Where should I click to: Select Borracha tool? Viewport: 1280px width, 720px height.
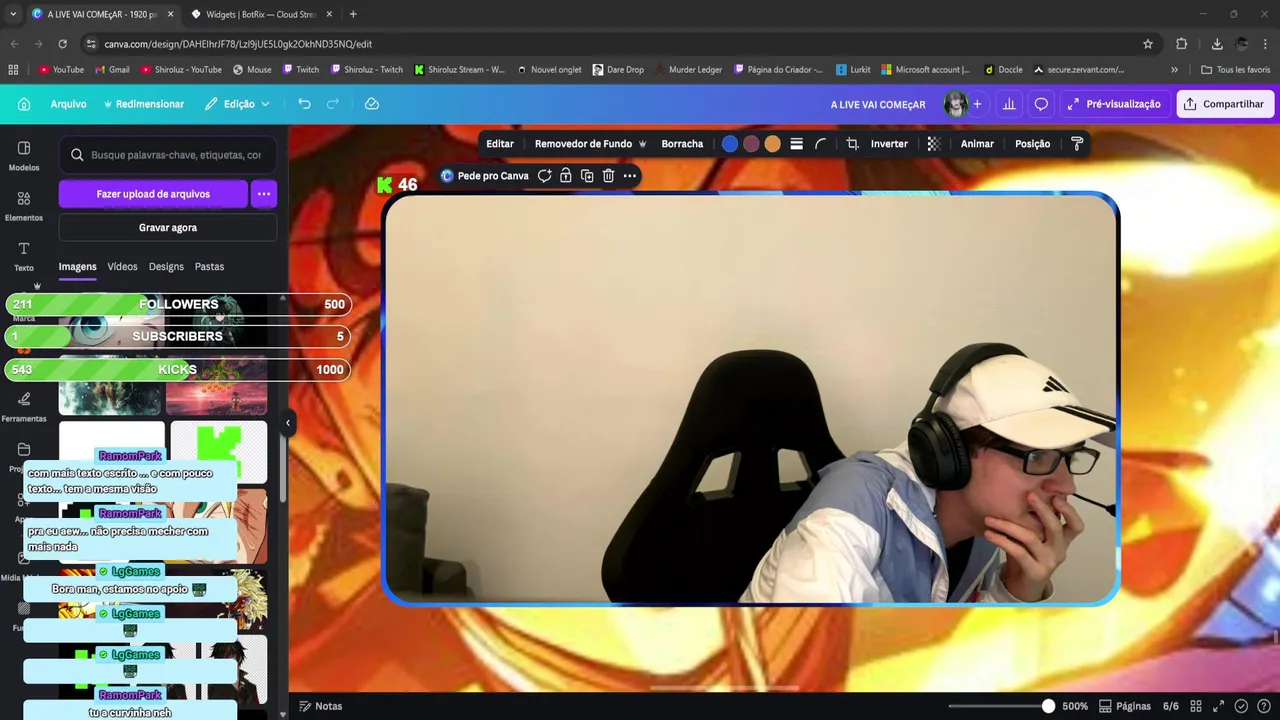tap(682, 144)
